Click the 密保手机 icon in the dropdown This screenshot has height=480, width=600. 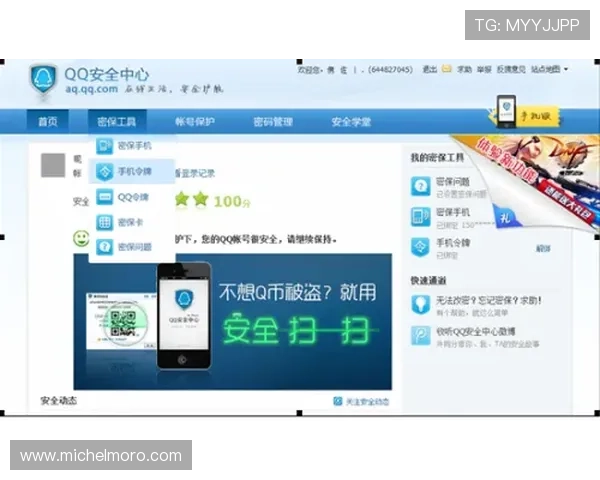click(104, 146)
